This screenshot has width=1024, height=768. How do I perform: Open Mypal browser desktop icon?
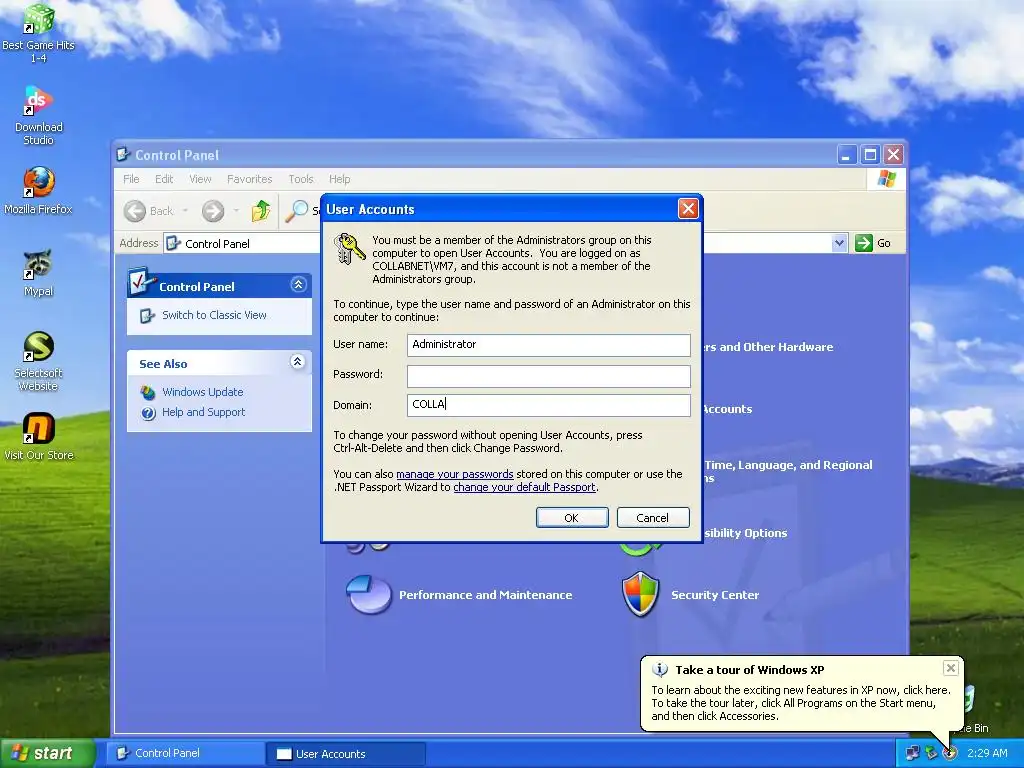(x=39, y=273)
